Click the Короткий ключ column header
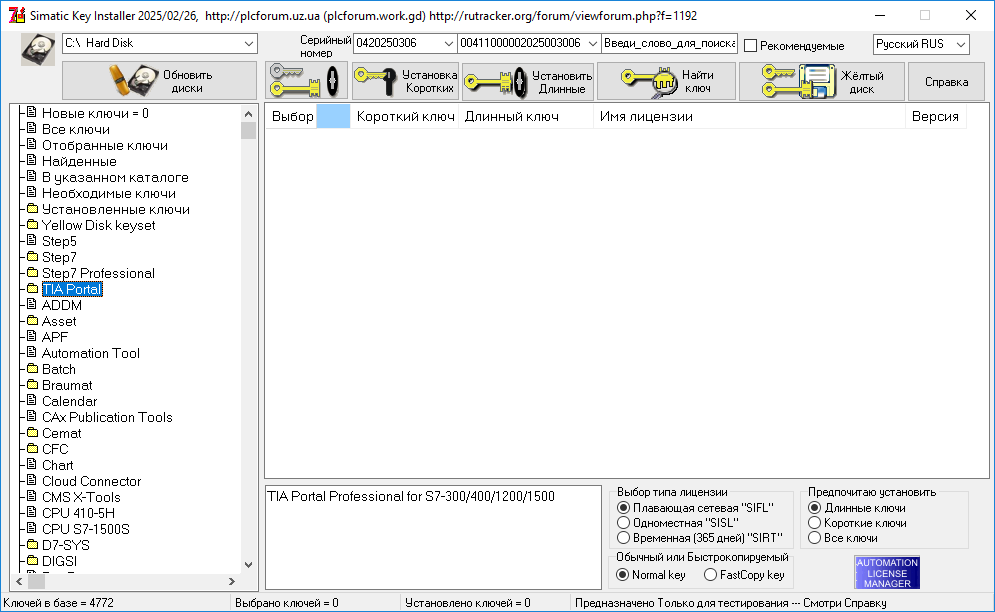This screenshot has width=995, height=612. pyautogui.click(x=405, y=116)
